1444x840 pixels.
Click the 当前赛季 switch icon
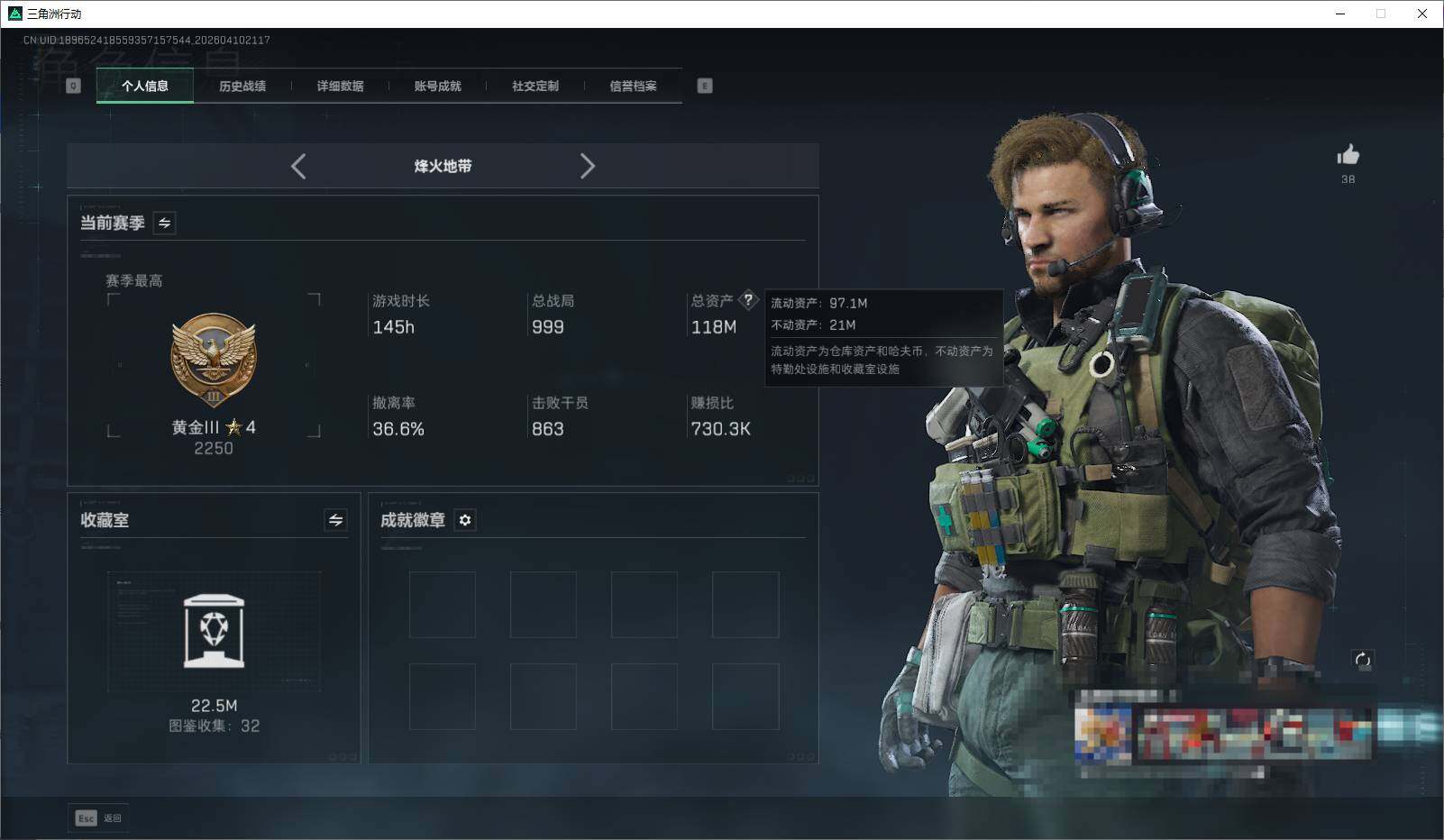tap(164, 223)
